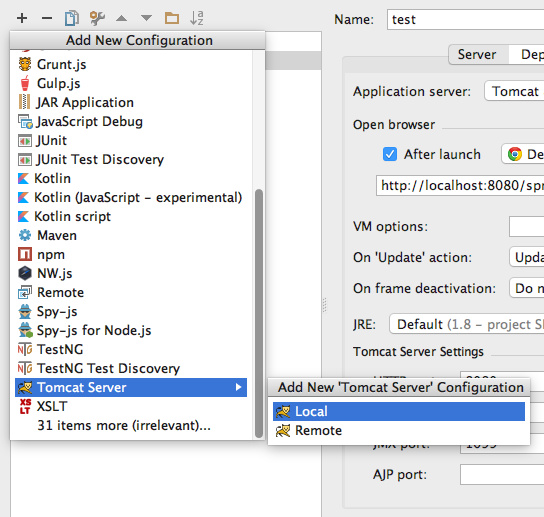
Task: Click the npm logo icon
Action: pos(25,254)
